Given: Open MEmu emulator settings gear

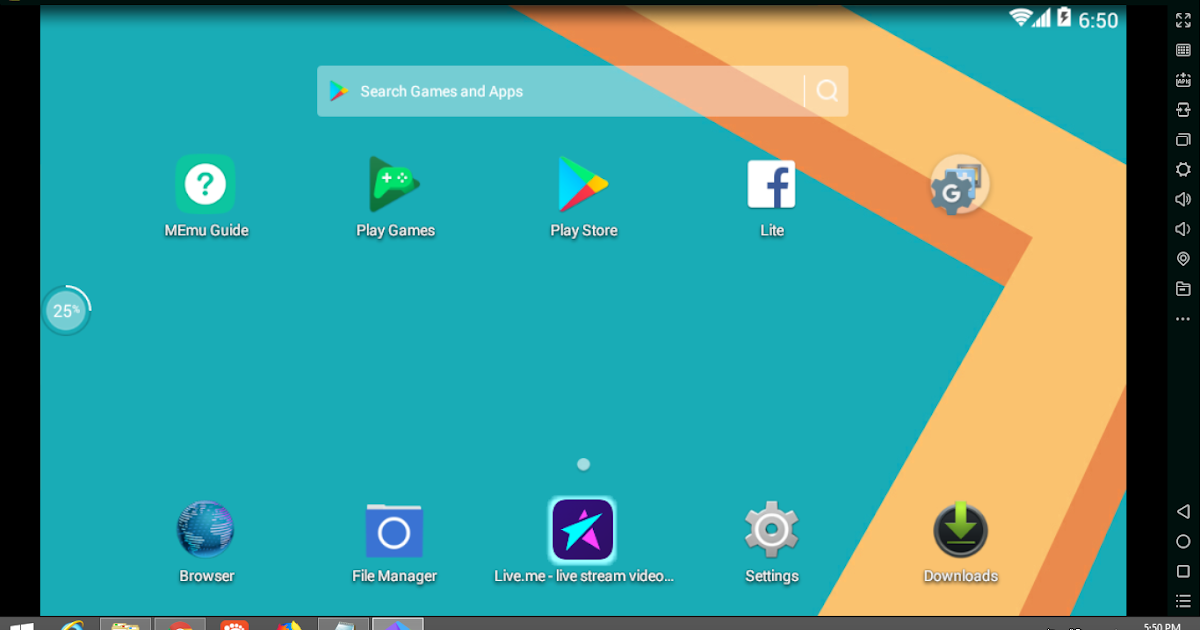Looking at the screenshot, I should (1183, 170).
